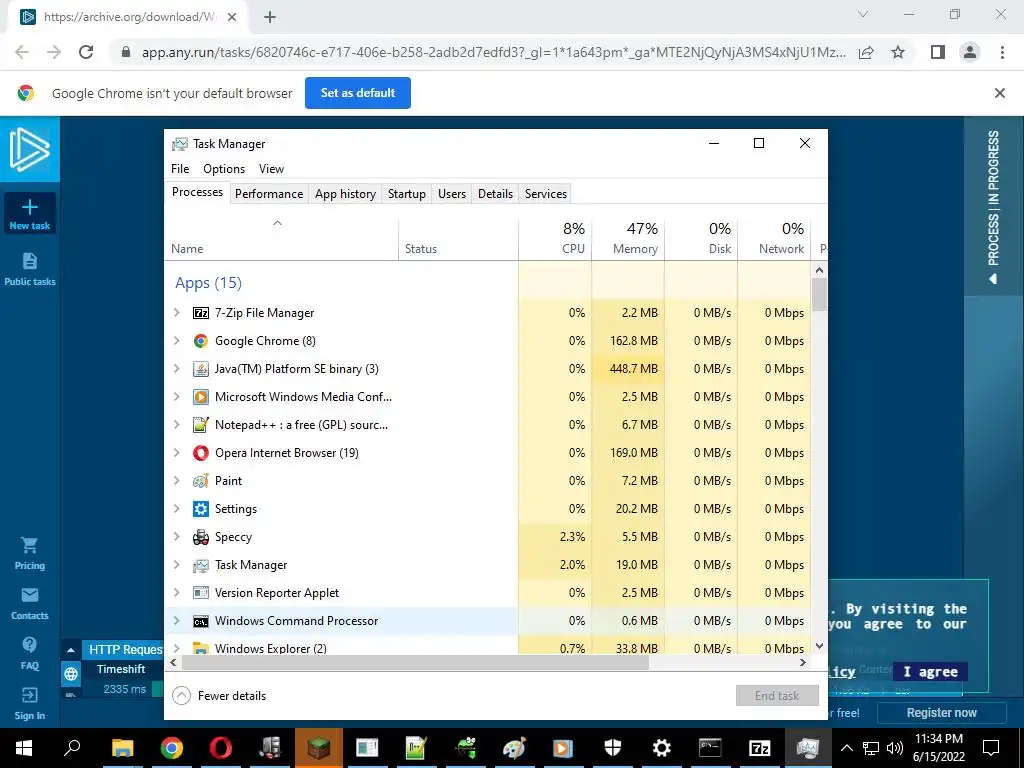This screenshot has width=1024, height=768.
Task: Open Public tasks in any.run sidebar
Action: 29,269
